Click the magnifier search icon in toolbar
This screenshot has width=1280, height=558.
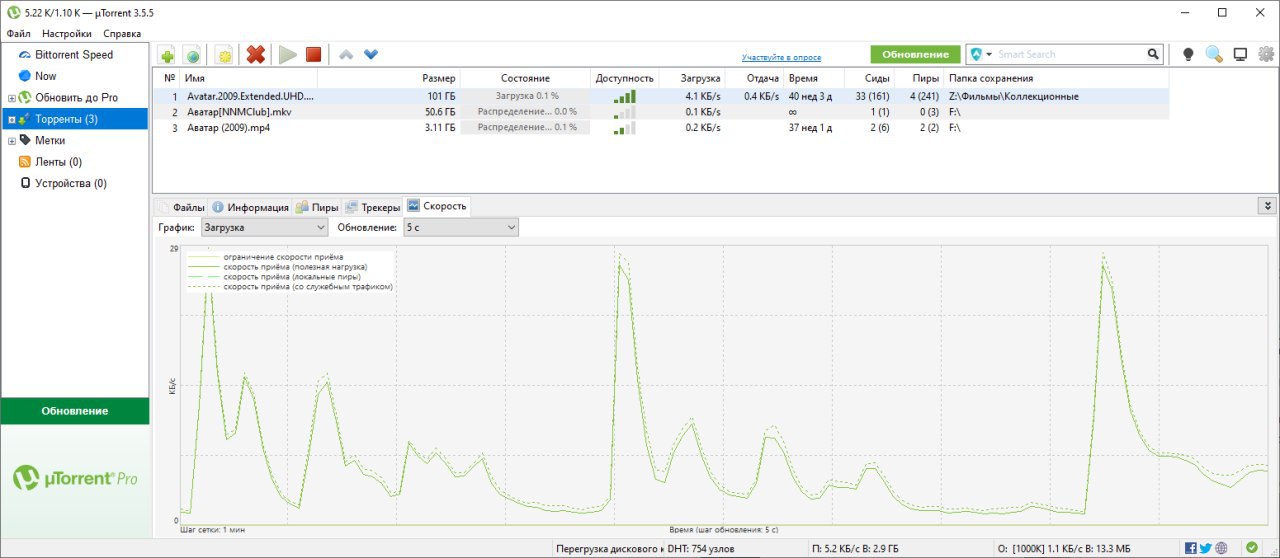[x=1214, y=55]
